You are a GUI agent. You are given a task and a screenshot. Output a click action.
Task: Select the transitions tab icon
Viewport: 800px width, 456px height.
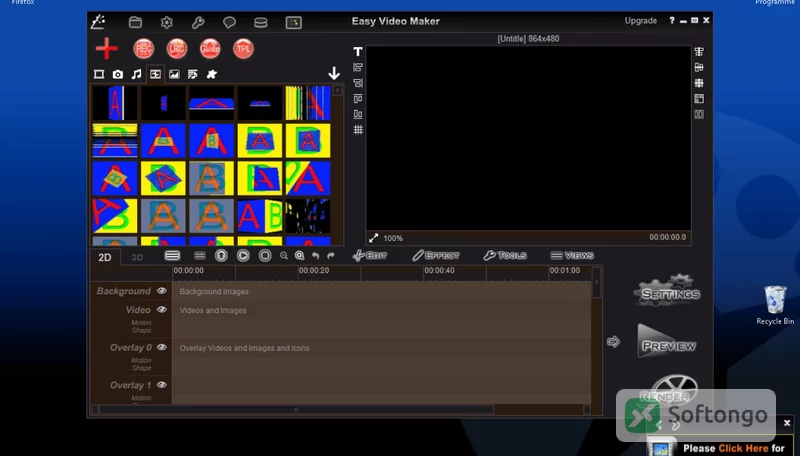[x=155, y=74]
